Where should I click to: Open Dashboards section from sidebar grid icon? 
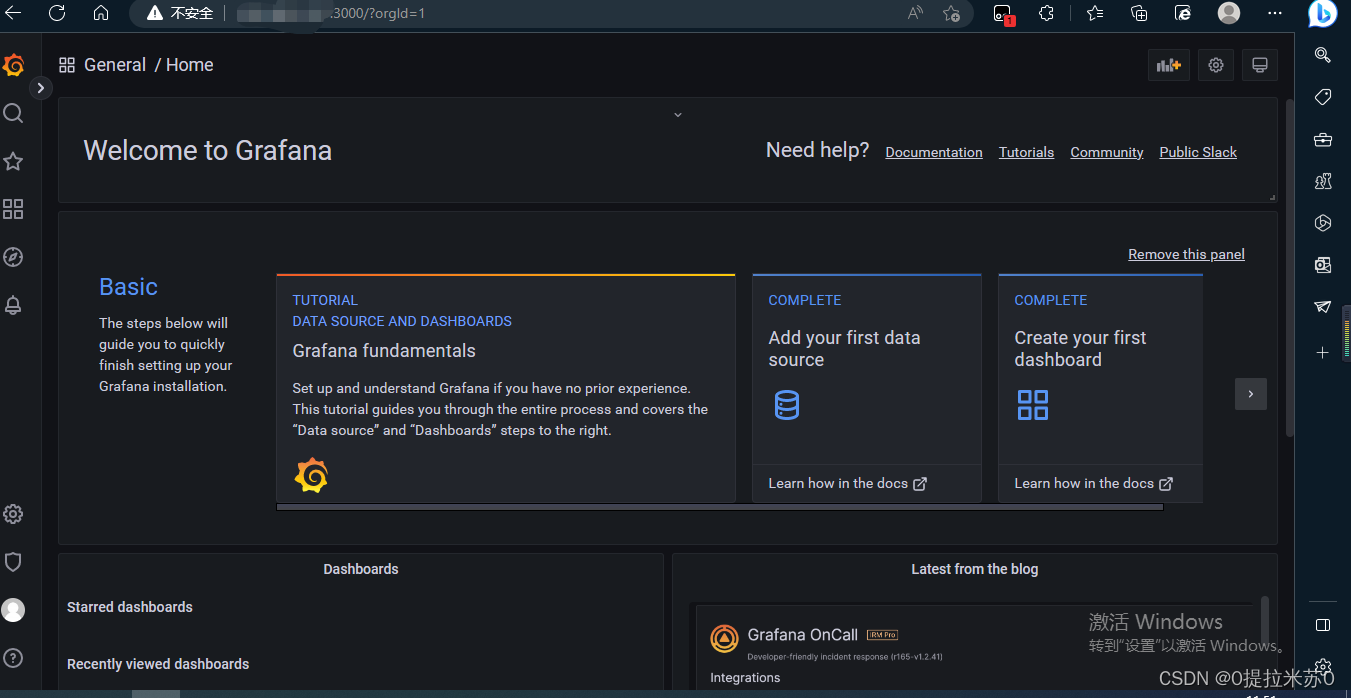pyautogui.click(x=13, y=209)
